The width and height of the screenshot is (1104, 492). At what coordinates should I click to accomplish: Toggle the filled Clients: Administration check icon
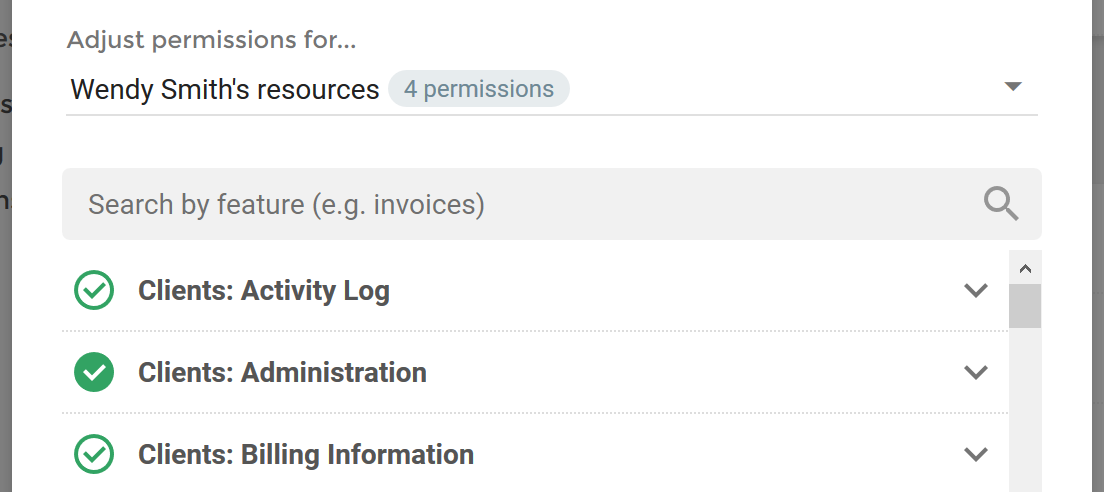[x=94, y=372]
